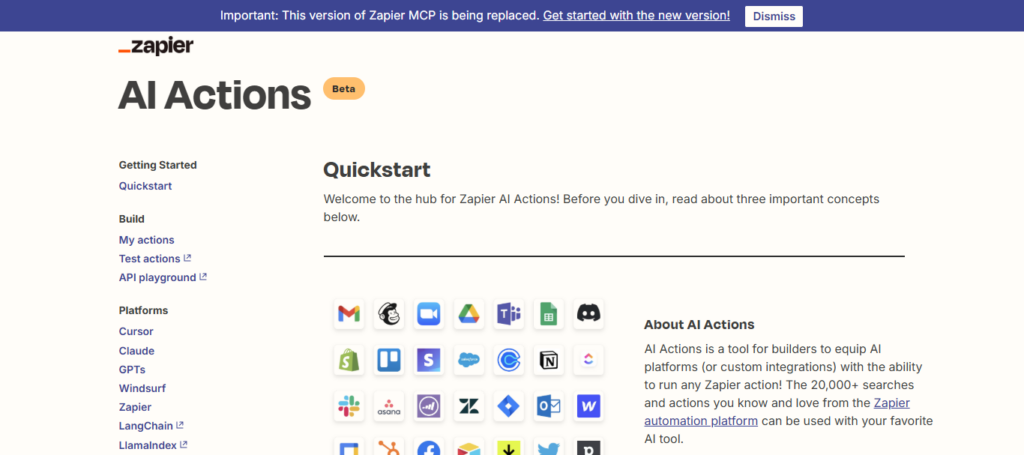Image resolution: width=1024 pixels, height=455 pixels.
Task: Click the Mailchimp monkey icon
Action: click(389, 314)
